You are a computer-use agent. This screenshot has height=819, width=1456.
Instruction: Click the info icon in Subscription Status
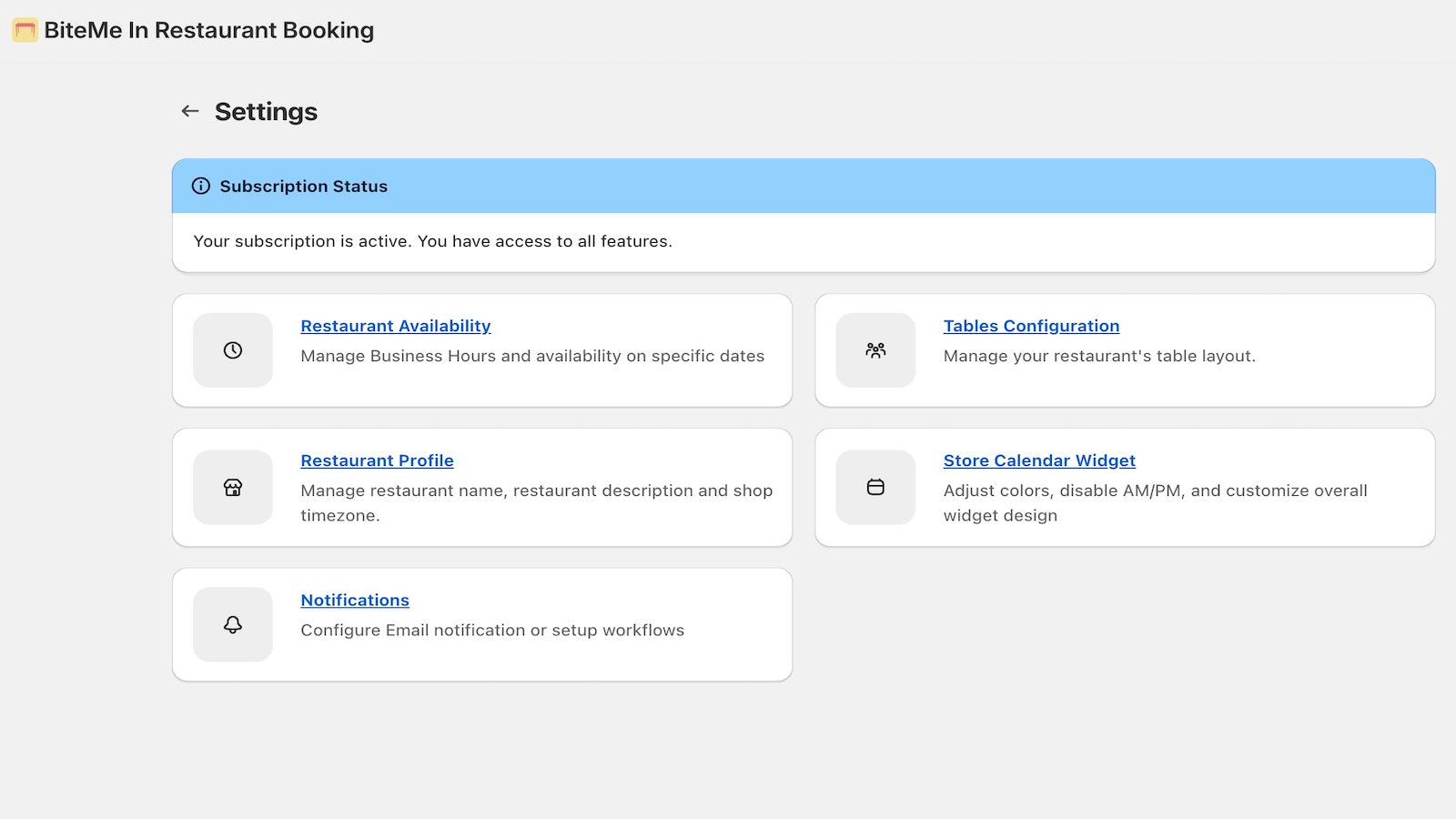click(201, 186)
